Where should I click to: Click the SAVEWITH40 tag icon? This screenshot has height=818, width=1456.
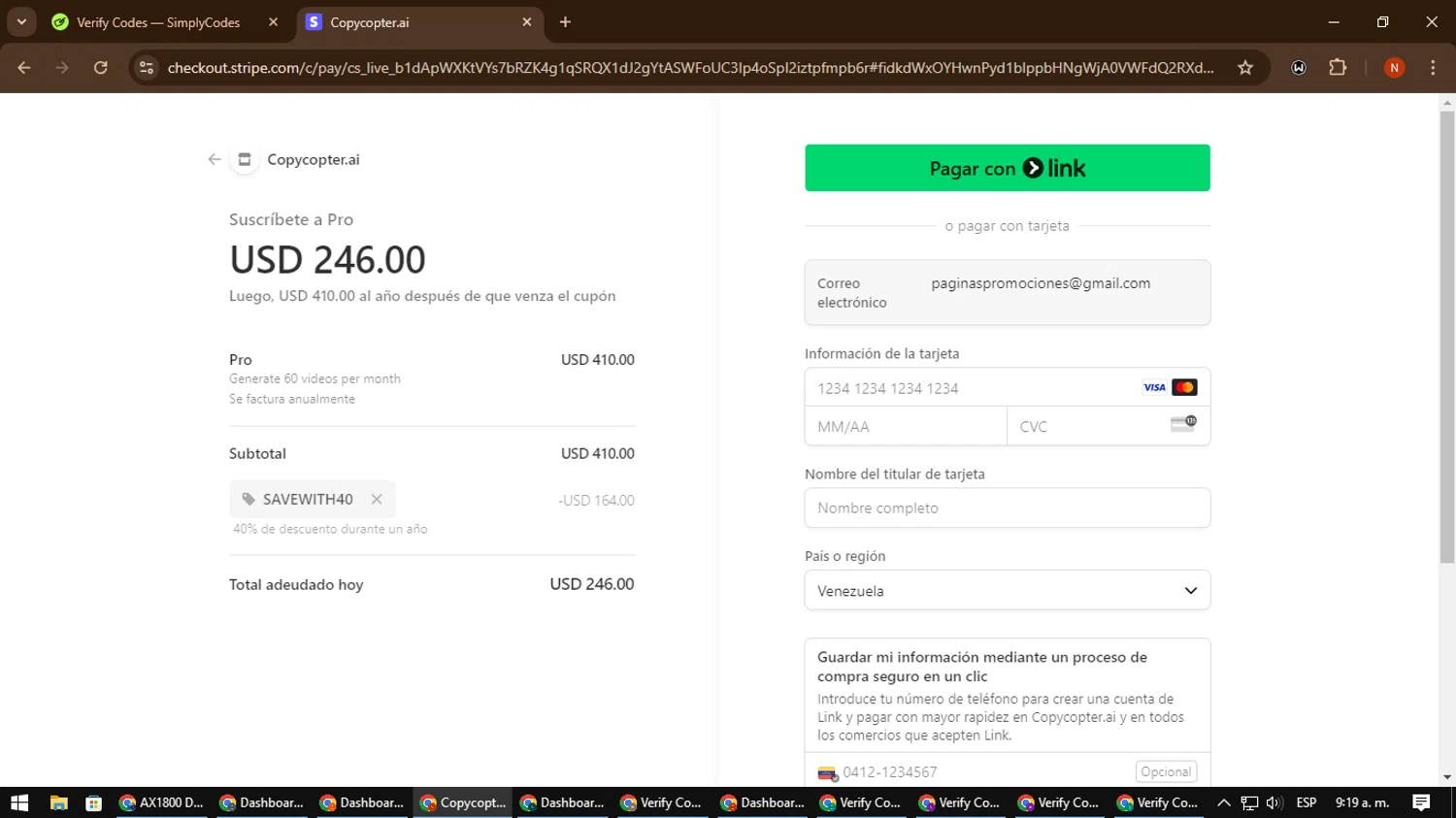[x=248, y=499]
